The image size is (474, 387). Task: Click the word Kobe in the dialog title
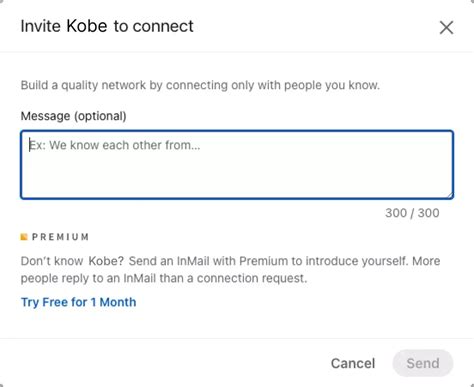click(87, 26)
